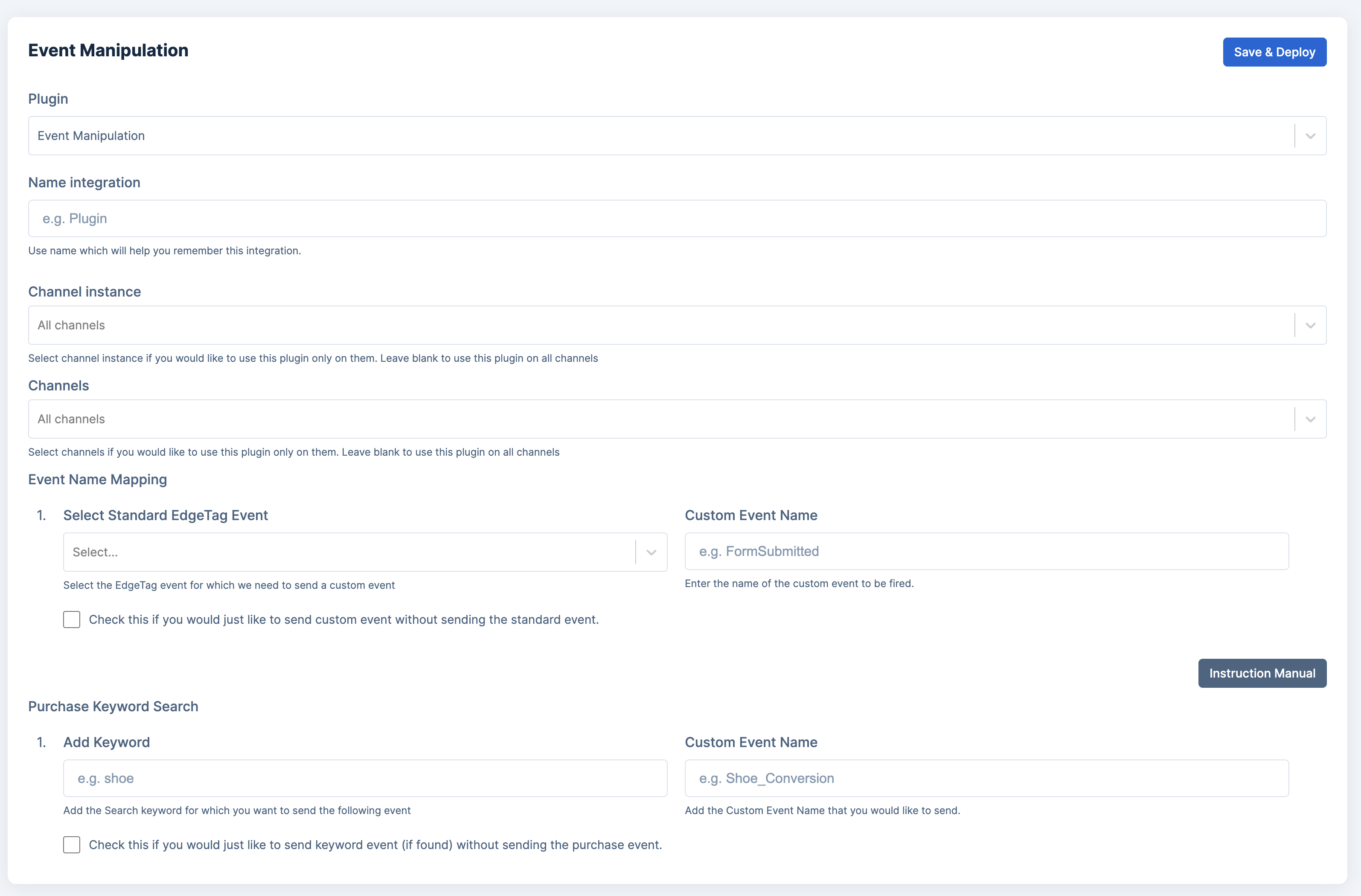Click chevron arrow of Channels dropdown
The width and height of the screenshot is (1361, 896).
click(1310, 419)
